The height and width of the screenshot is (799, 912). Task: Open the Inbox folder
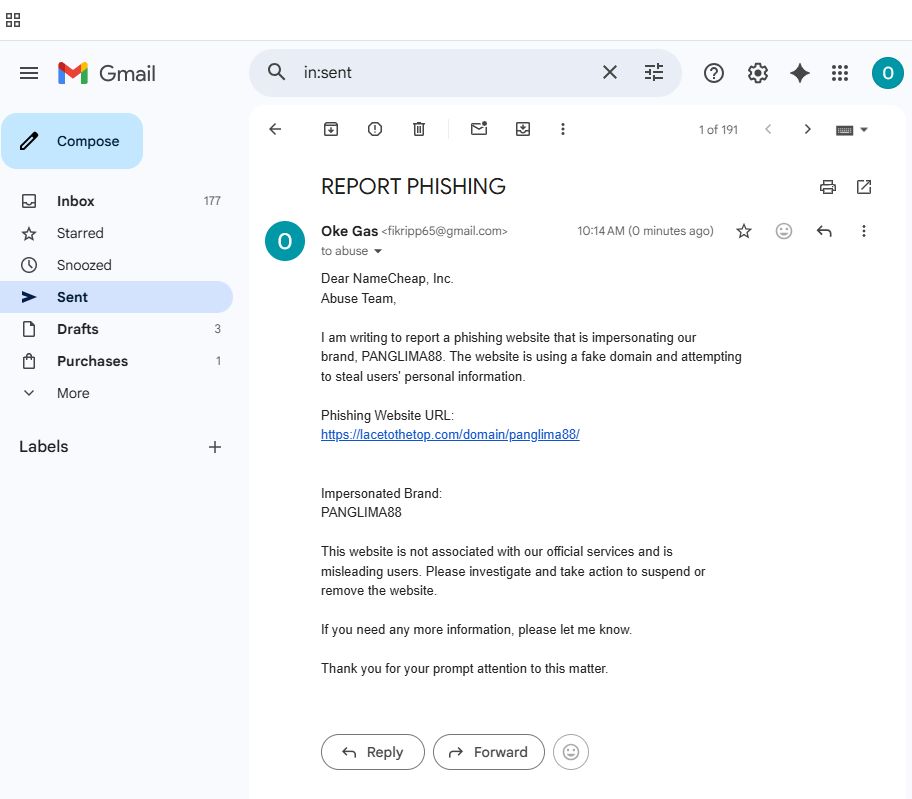116,201
